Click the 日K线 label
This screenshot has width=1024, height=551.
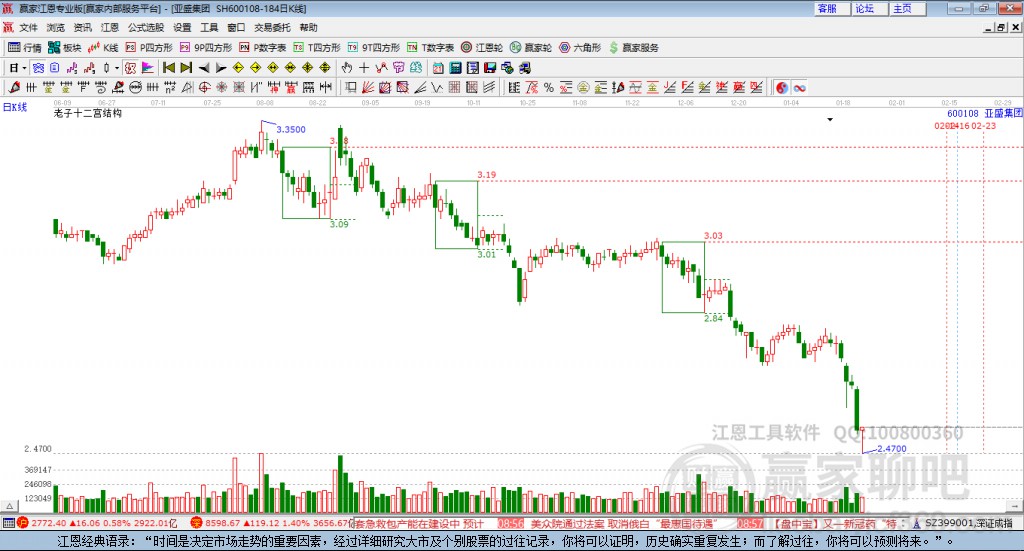[15, 107]
